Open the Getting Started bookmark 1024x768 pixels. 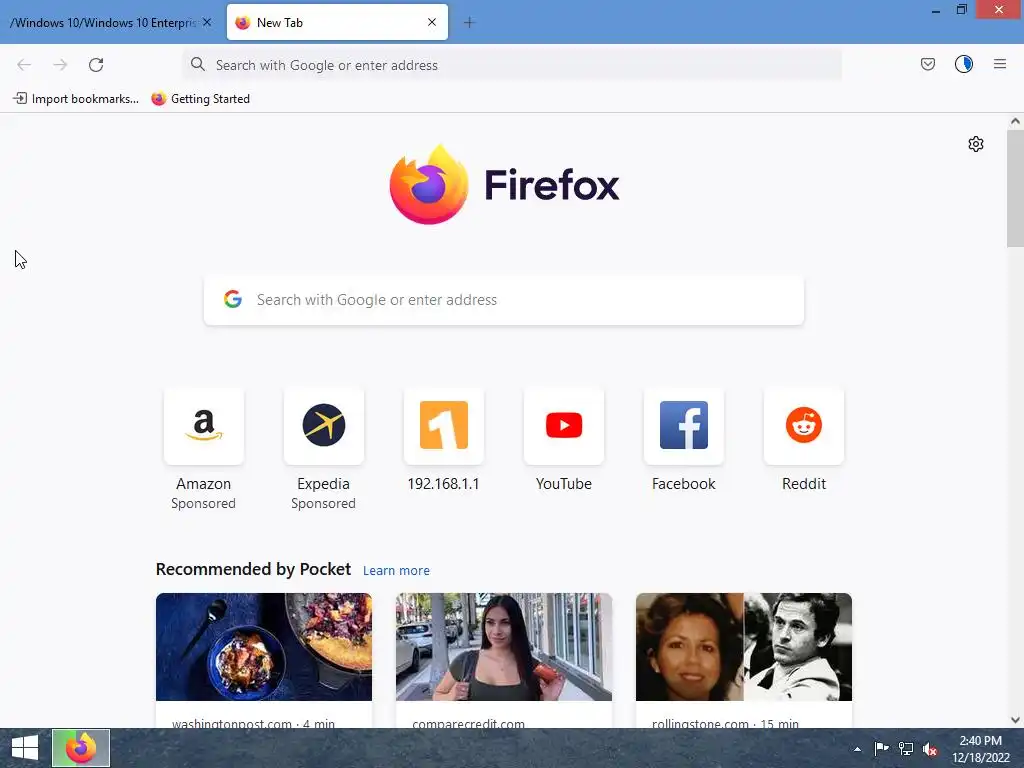point(200,99)
